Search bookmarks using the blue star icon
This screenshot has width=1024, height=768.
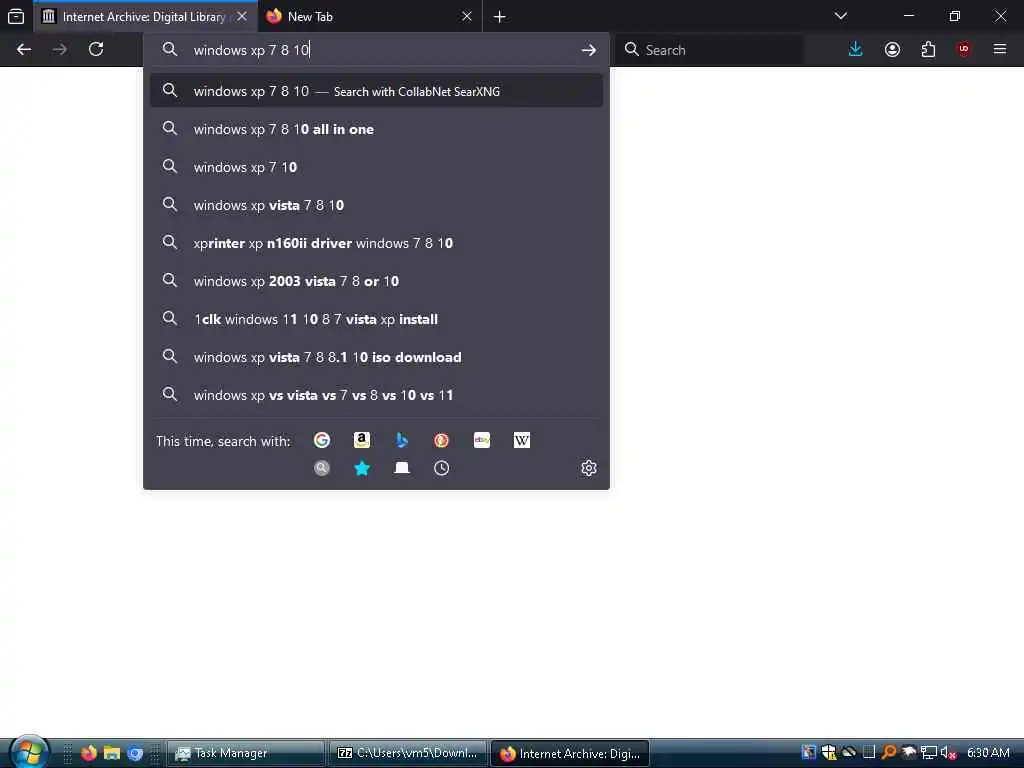(362, 468)
